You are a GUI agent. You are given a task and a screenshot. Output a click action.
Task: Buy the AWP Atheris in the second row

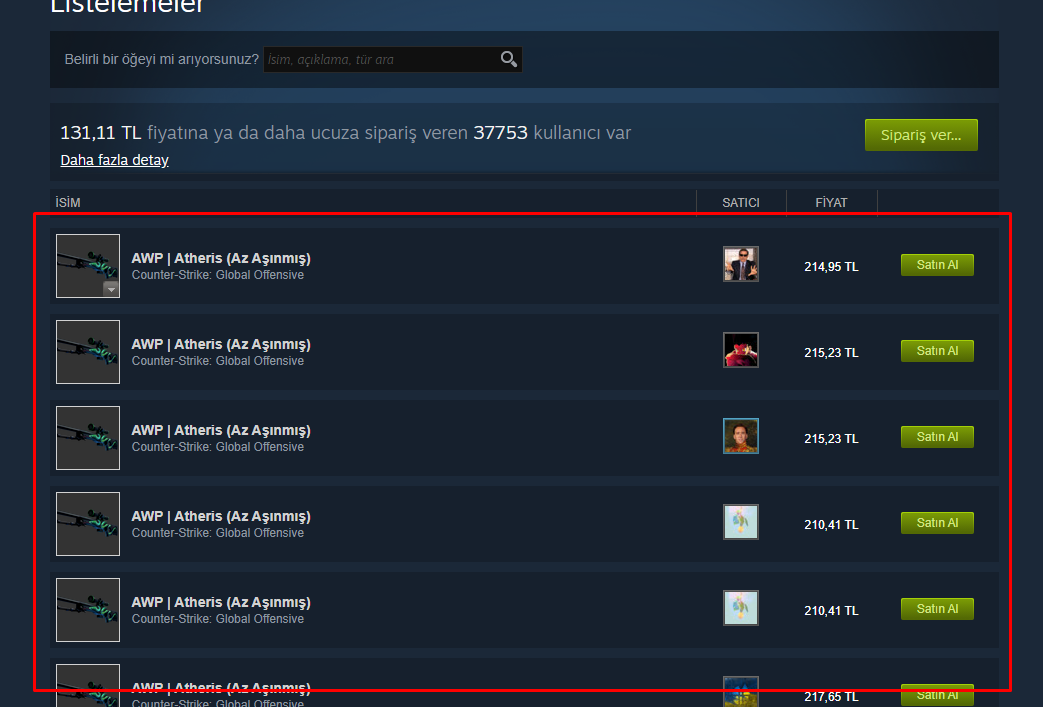(937, 351)
